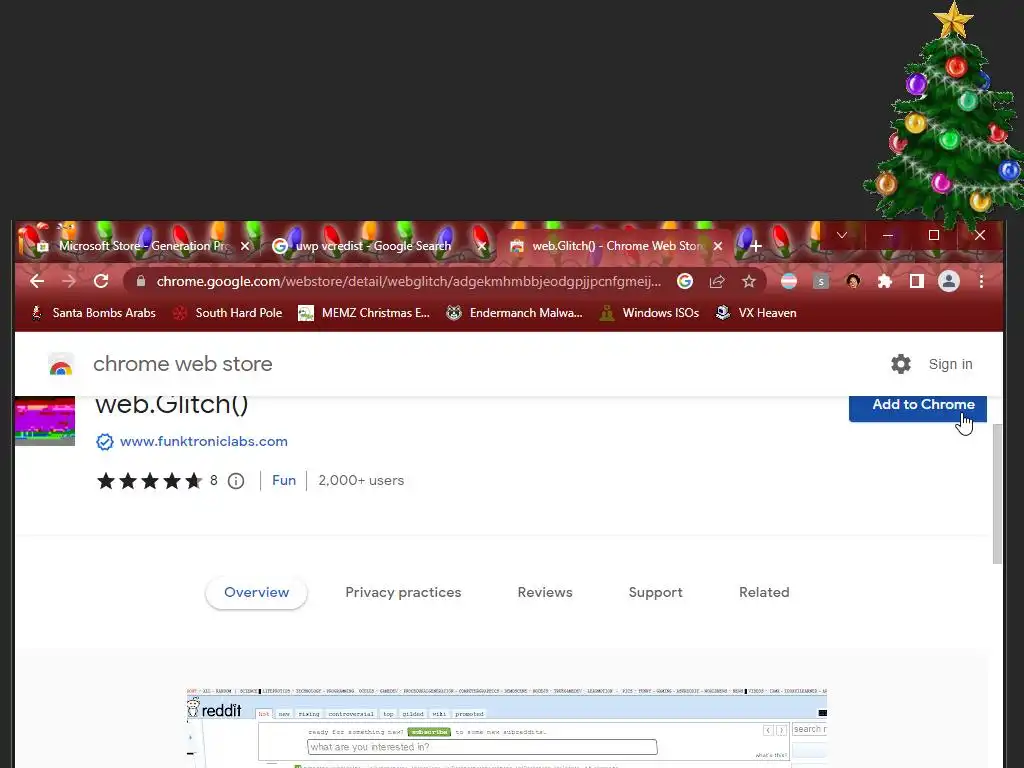Close the uwp vcredist Google Search tab

pyautogui.click(x=482, y=246)
